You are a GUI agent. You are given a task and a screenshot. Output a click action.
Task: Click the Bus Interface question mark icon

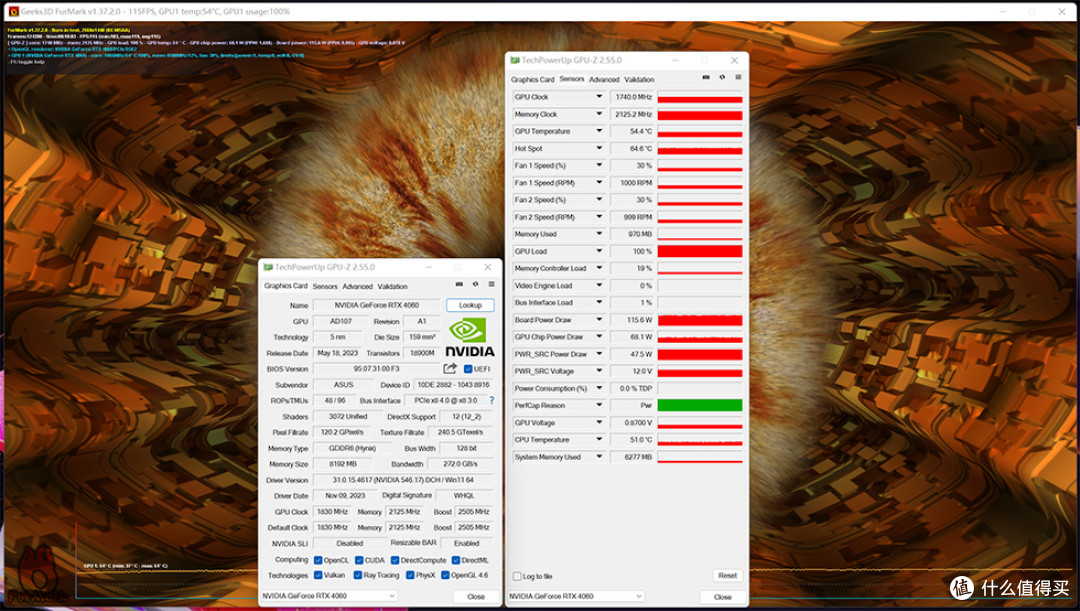tap(491, 400)
